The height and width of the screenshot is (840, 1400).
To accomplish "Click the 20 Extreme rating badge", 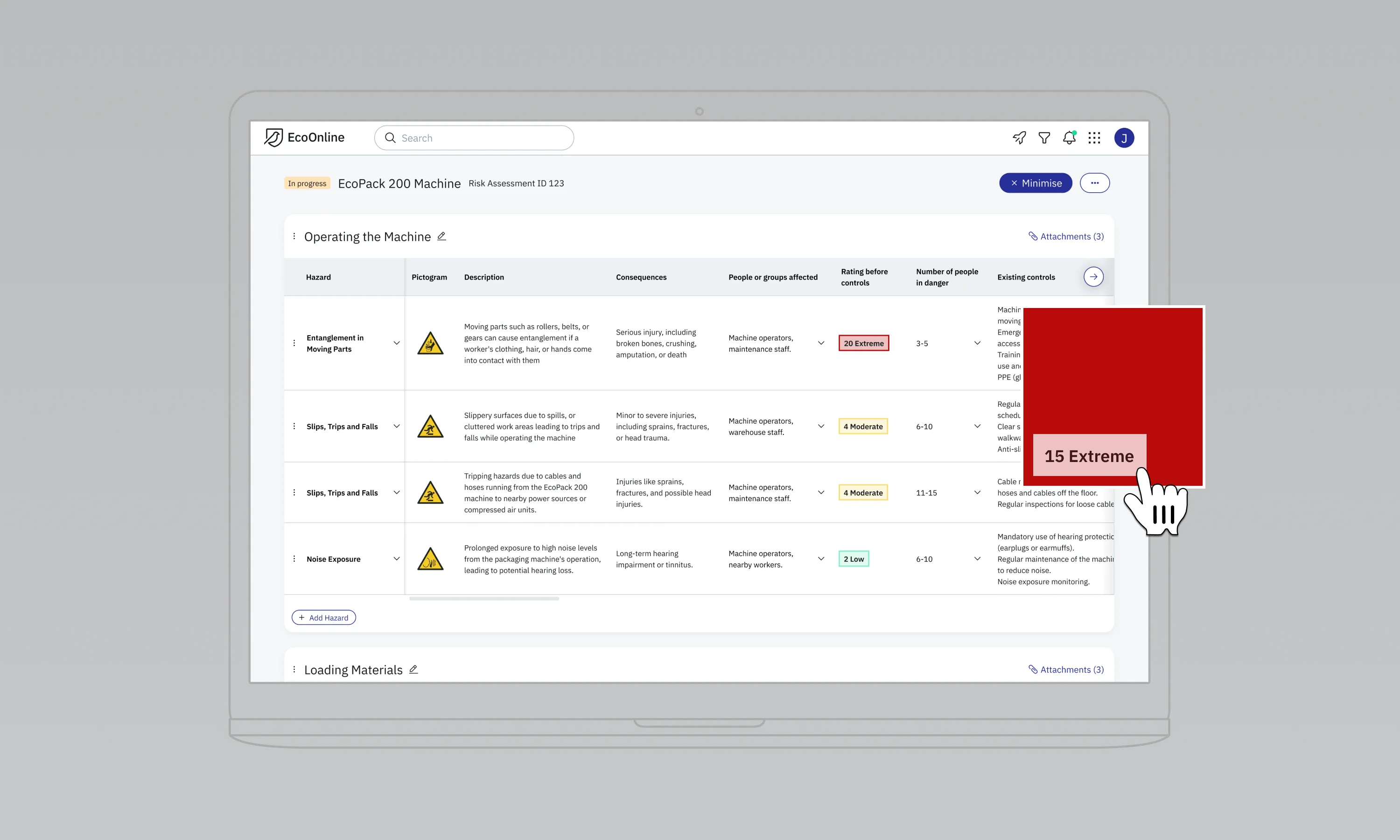I will pyautogui.click(x=863, y=343).
